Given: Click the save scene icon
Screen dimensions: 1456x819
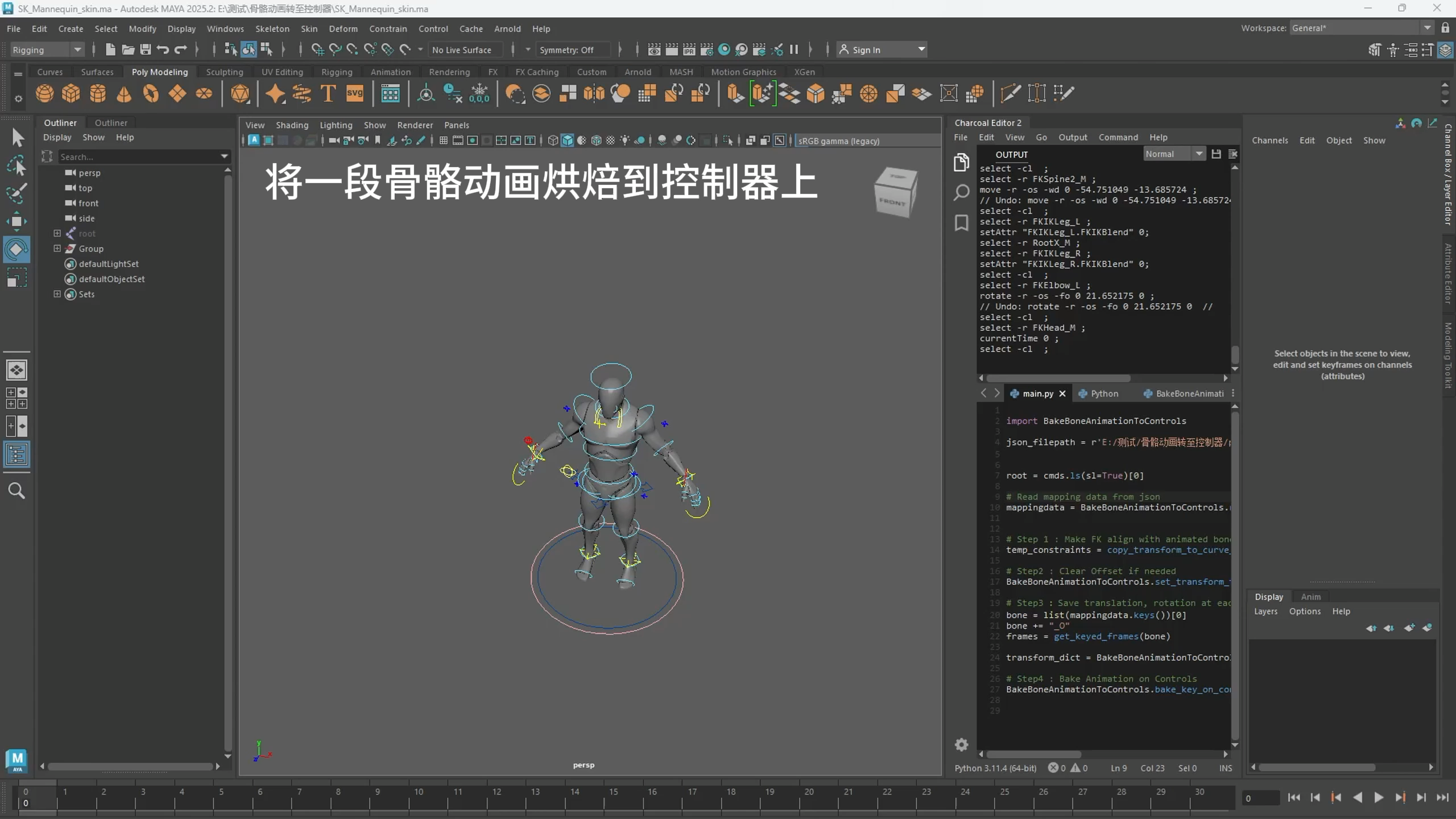Looking at the screenshot, I should click(146, 49).
